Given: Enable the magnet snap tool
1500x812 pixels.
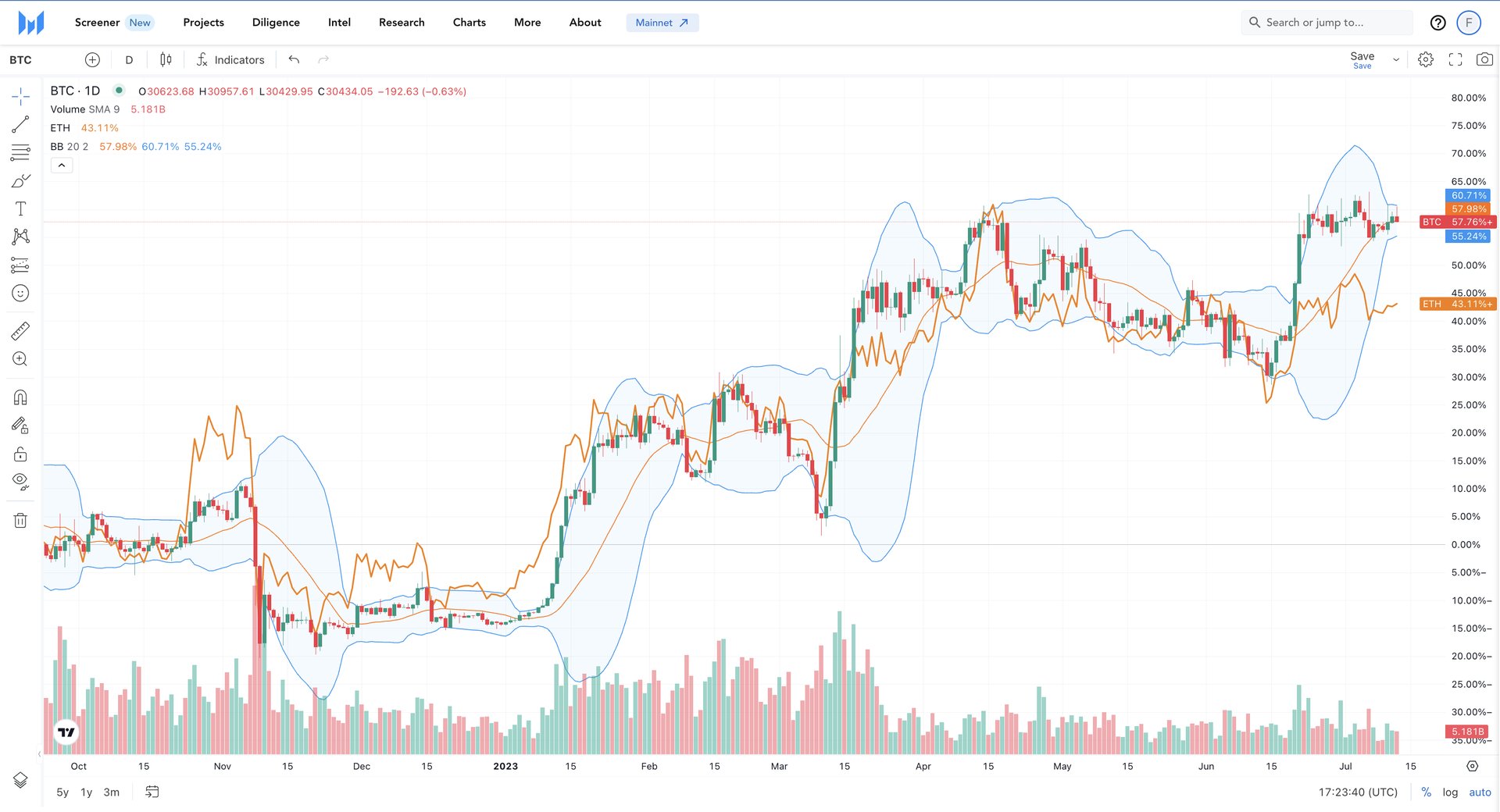Looking at the screenshot, I should pyautogui.click(x=20, y=397).
